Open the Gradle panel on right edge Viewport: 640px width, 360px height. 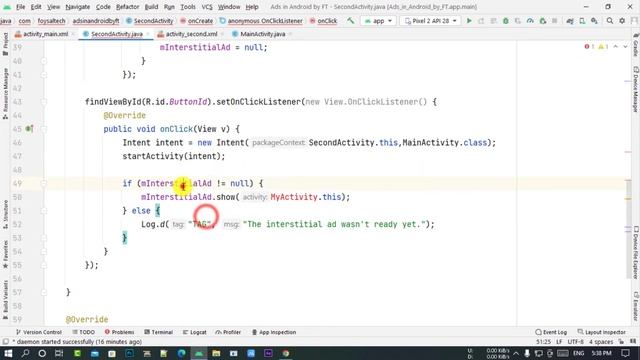coord(636,45)
